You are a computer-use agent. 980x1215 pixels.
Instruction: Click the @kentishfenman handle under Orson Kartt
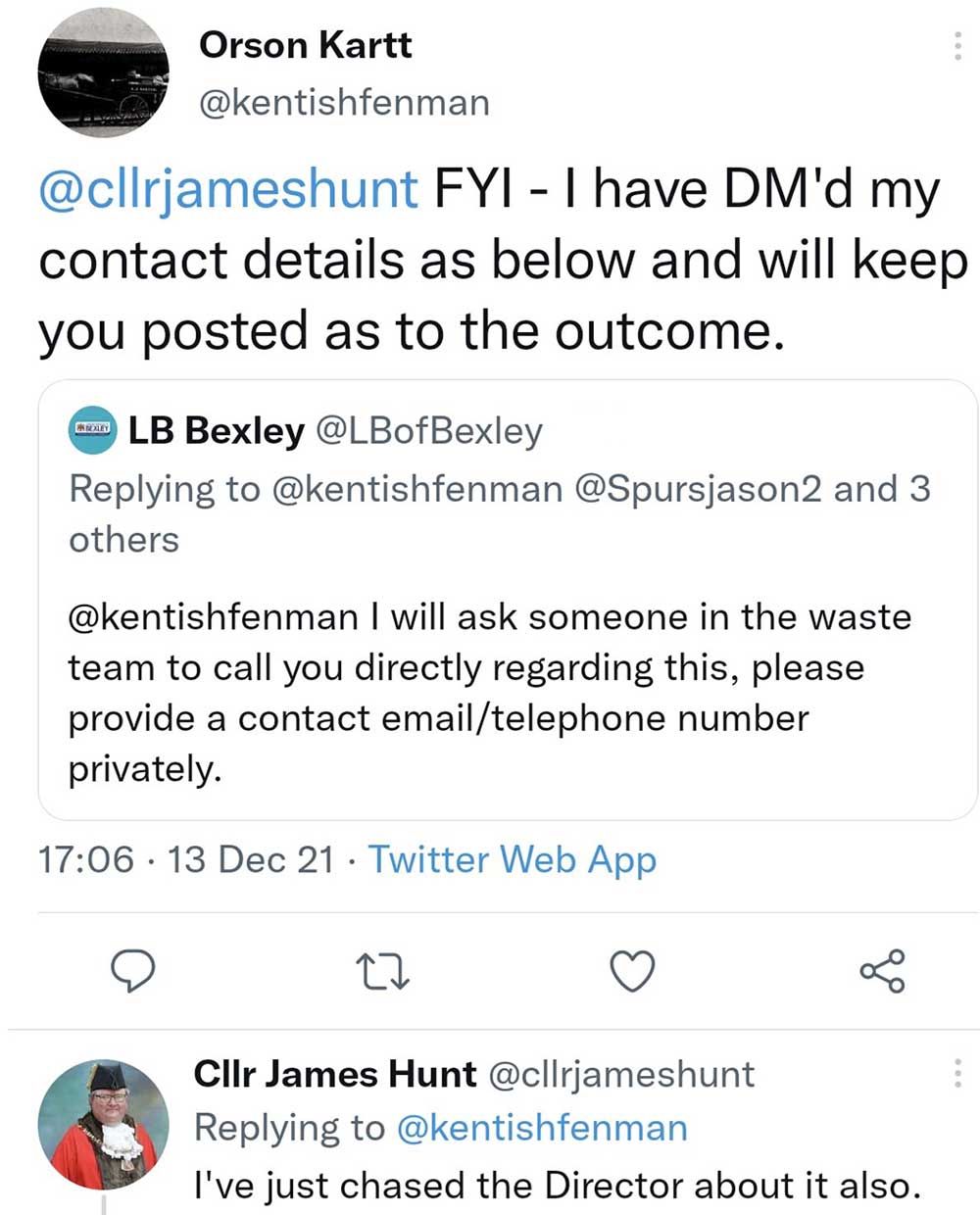(343, 102)
